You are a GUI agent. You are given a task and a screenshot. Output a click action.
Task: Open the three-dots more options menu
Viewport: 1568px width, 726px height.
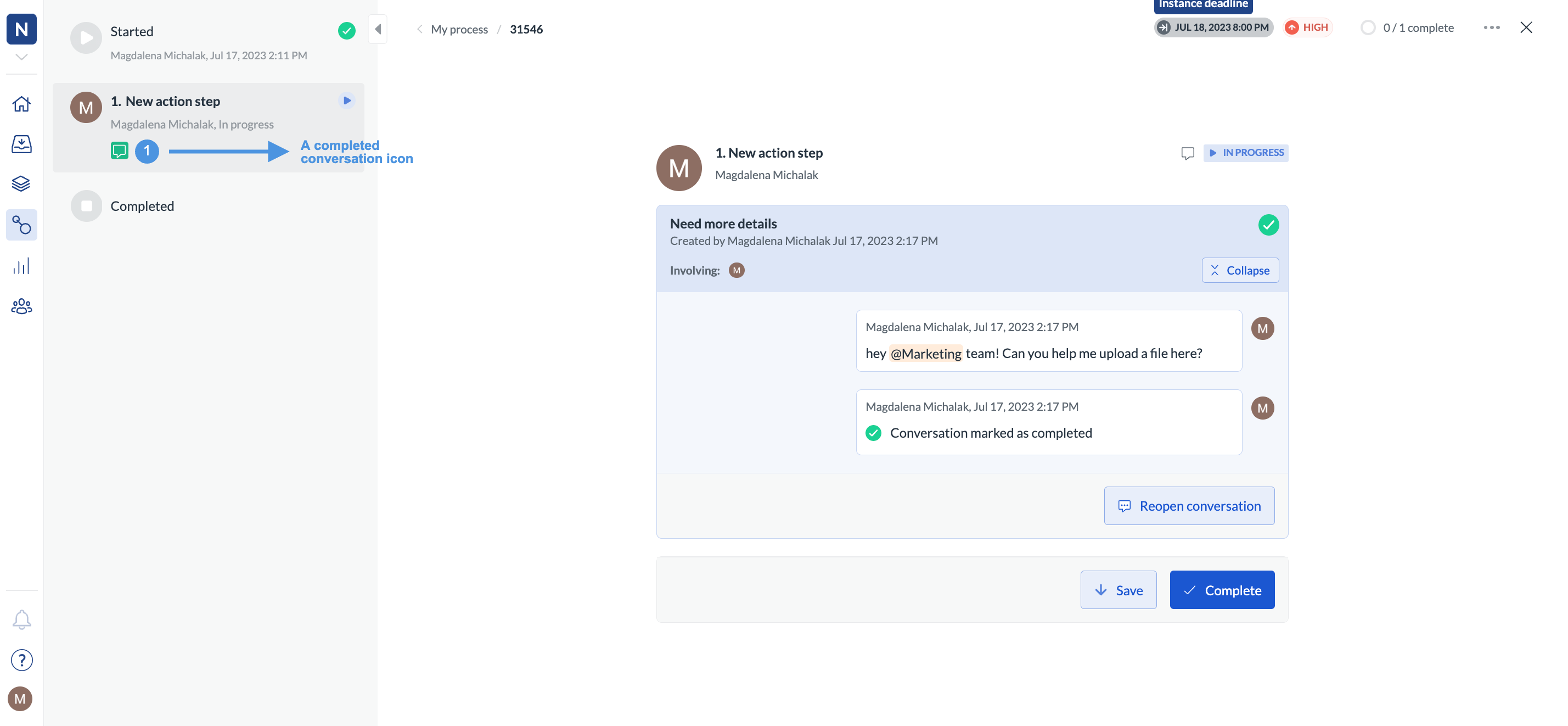tap(1491, 28)
